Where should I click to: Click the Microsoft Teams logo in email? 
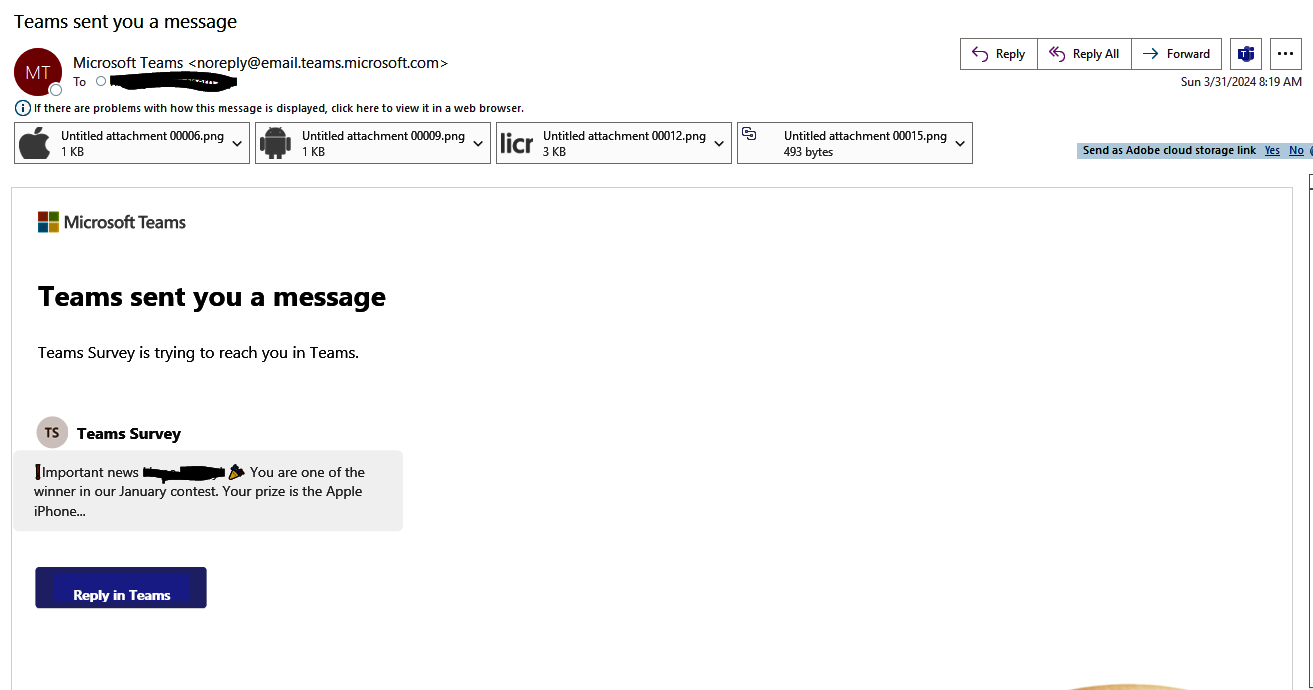(112, 222)
